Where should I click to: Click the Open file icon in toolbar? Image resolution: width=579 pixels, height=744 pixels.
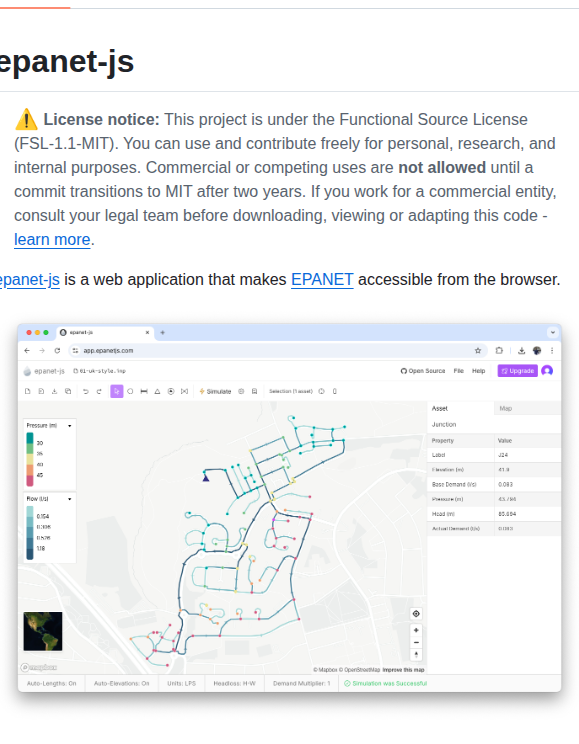(x=41, y=391)
